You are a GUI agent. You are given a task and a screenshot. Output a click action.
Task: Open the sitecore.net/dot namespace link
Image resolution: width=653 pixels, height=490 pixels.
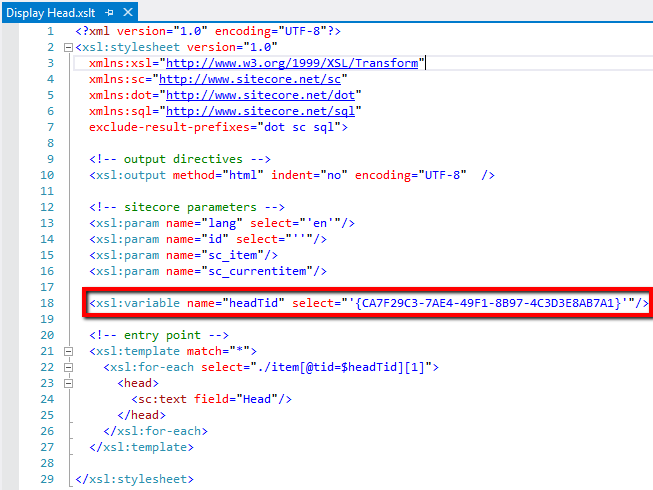(260, 95)
